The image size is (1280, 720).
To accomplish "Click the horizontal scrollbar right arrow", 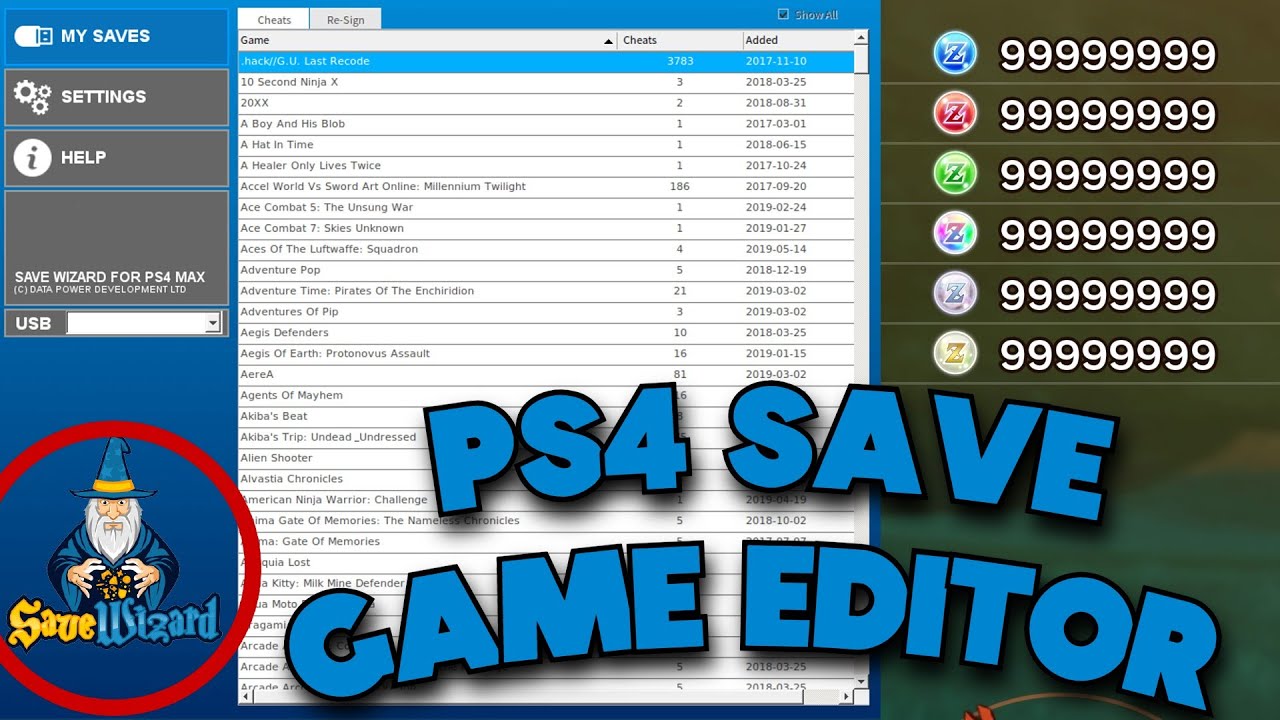I will tap(846, 696).
